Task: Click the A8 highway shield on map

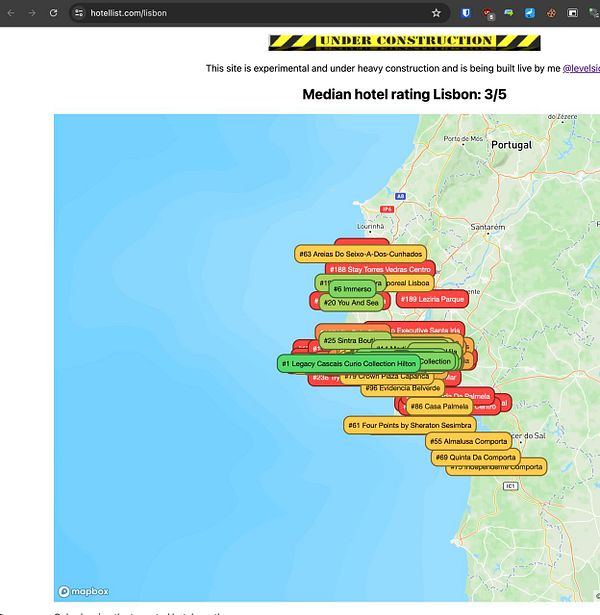Action: [400, 196]
